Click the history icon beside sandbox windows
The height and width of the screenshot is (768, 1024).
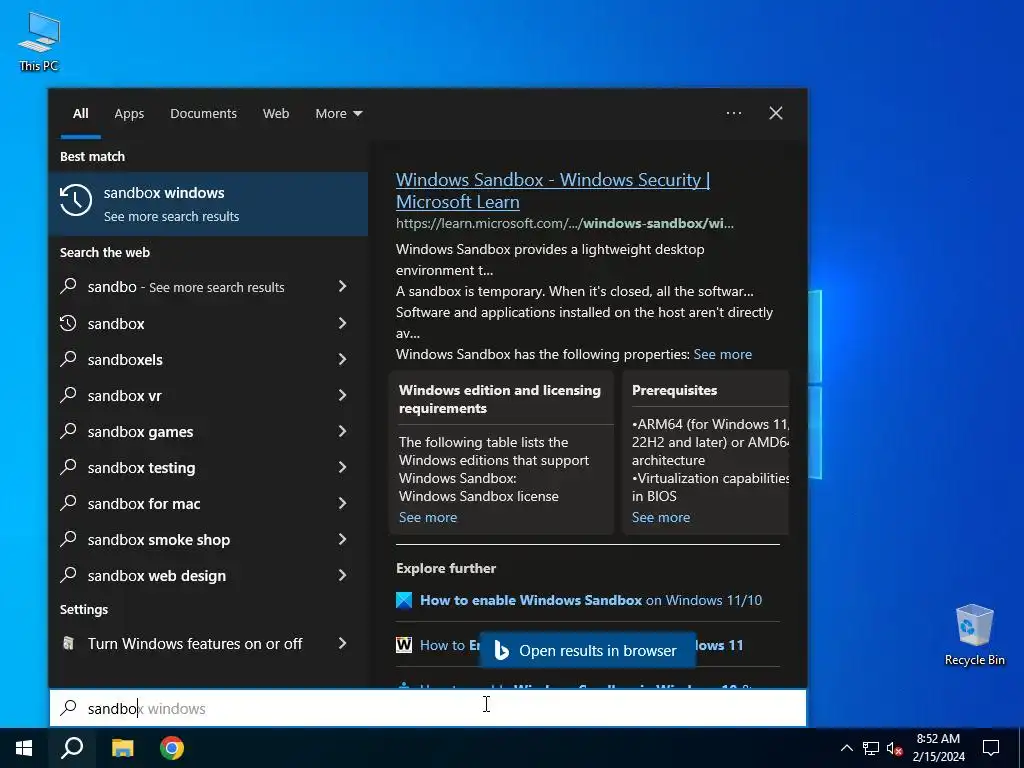76,200
